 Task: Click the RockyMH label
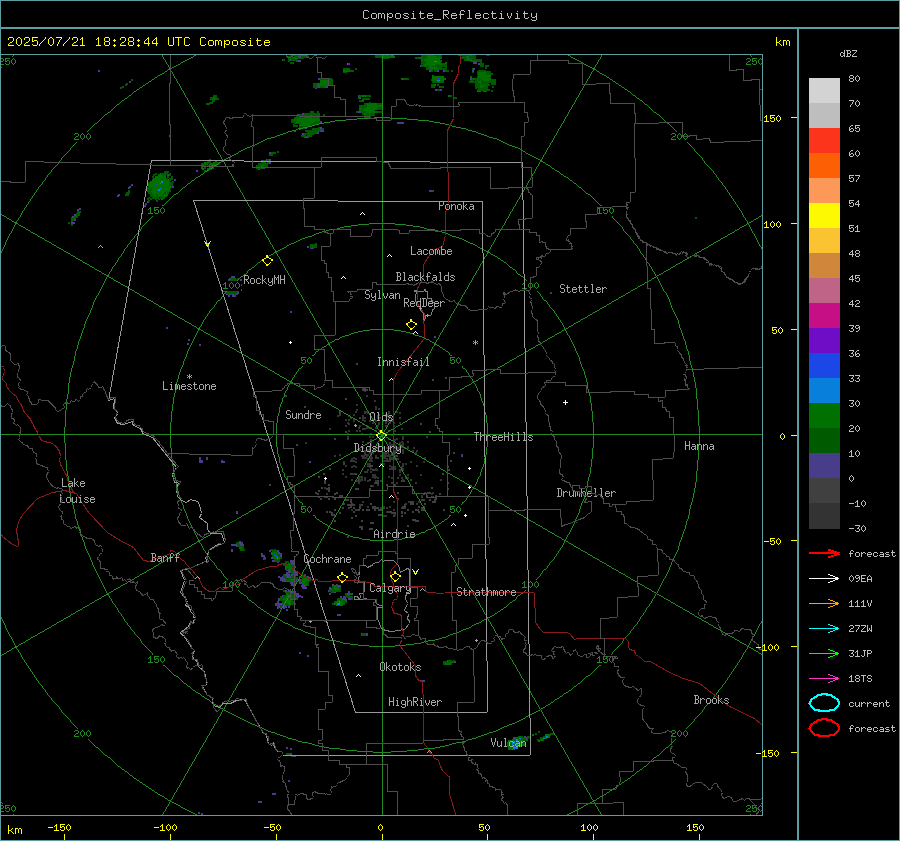[264, 280]
